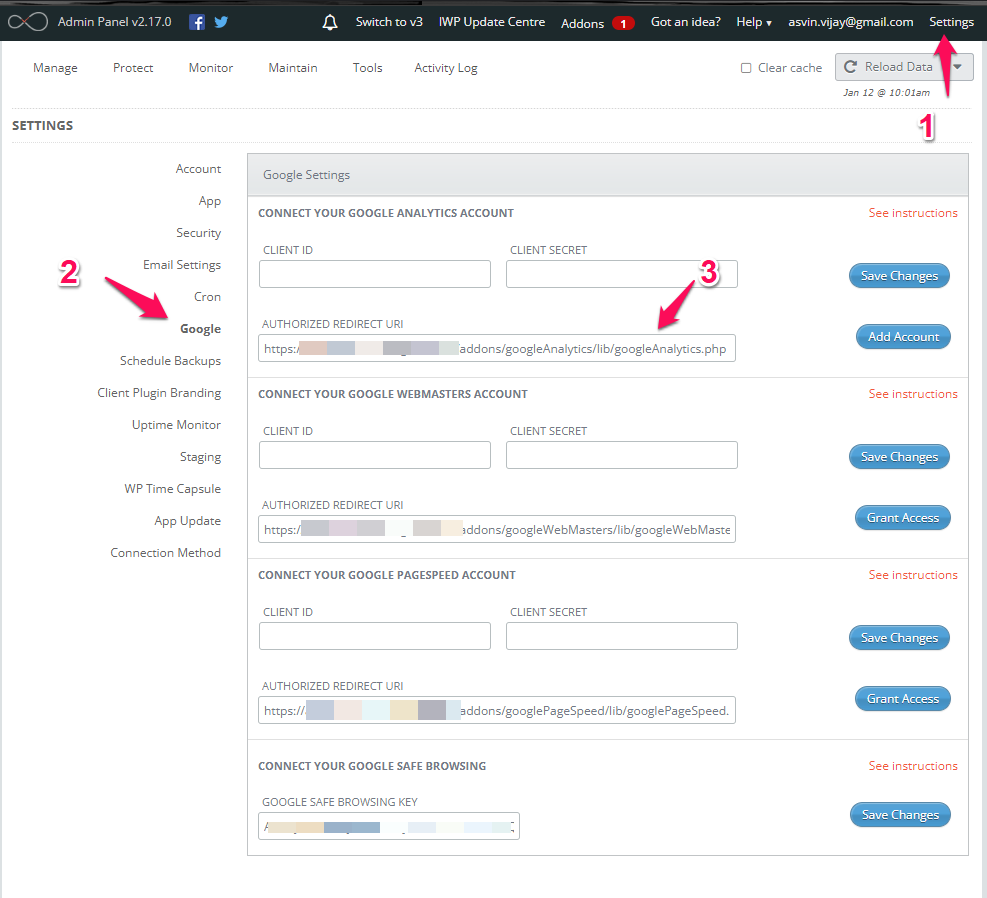Screen dimensions: 987x898
Task: Save Changes for Safe Browsing
Action: tap(900, 814)
